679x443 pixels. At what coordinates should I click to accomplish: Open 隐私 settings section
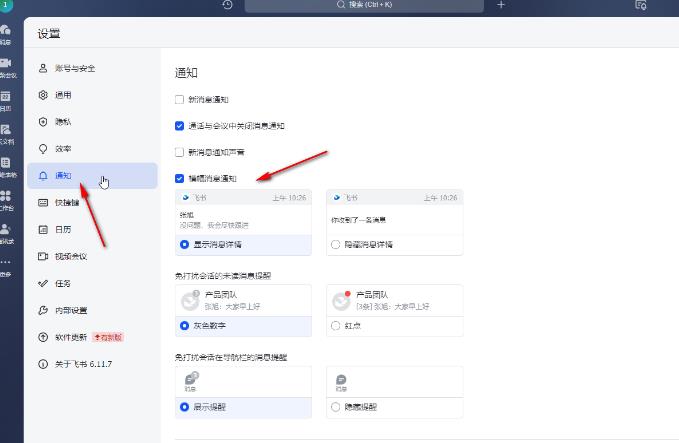(x=92, y=122)
